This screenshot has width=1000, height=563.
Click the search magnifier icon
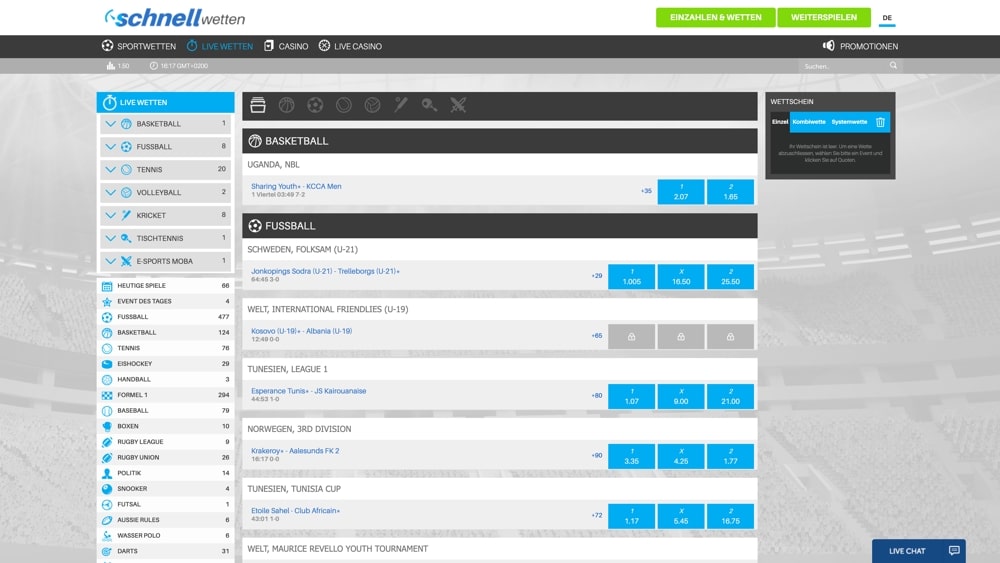[893, 66]
